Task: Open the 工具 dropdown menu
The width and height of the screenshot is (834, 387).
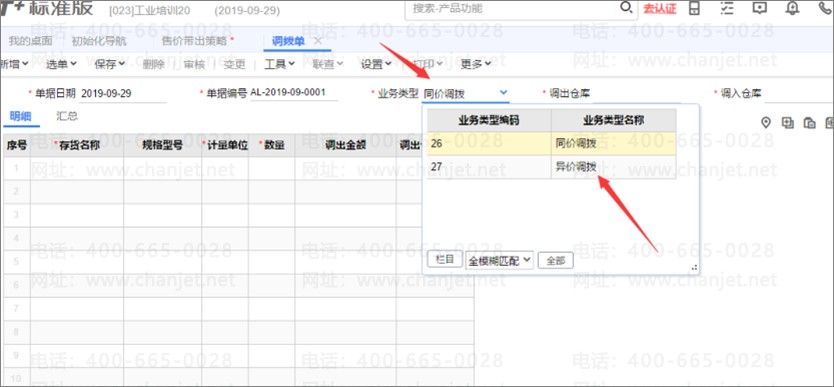Action: (280, 64)
